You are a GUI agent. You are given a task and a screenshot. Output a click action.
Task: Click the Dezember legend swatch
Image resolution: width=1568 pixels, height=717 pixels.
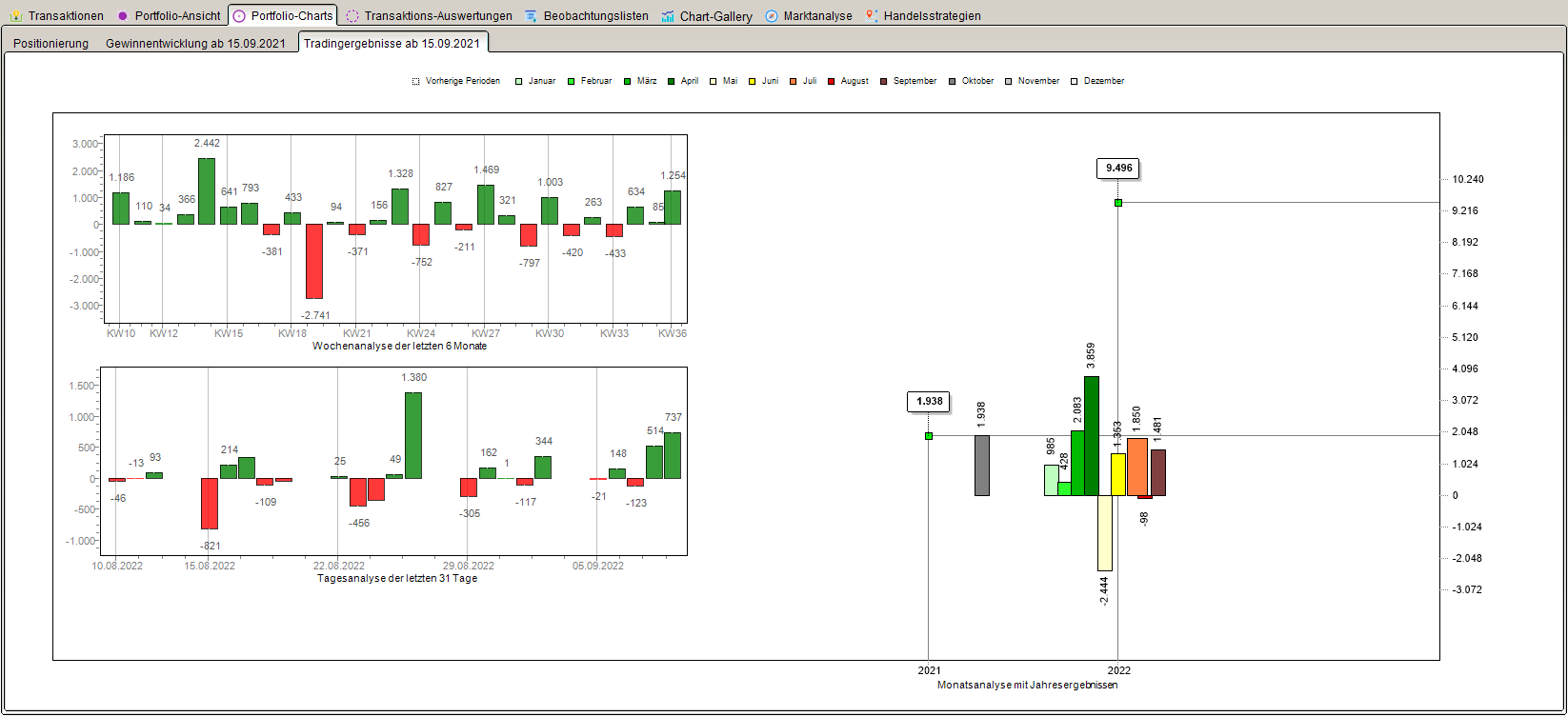pos(1075,82)
